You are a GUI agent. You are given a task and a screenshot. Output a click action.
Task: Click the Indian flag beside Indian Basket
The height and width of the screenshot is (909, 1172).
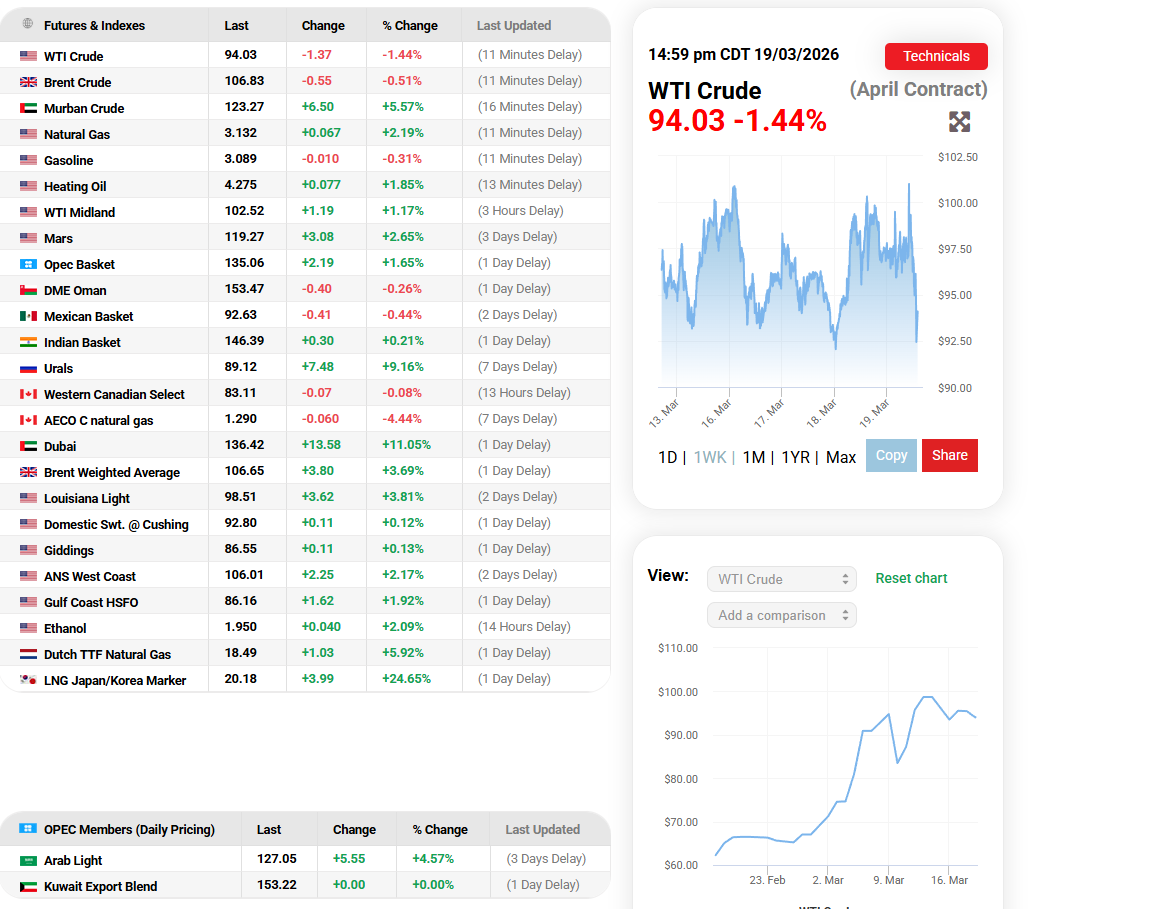(28, 342)
